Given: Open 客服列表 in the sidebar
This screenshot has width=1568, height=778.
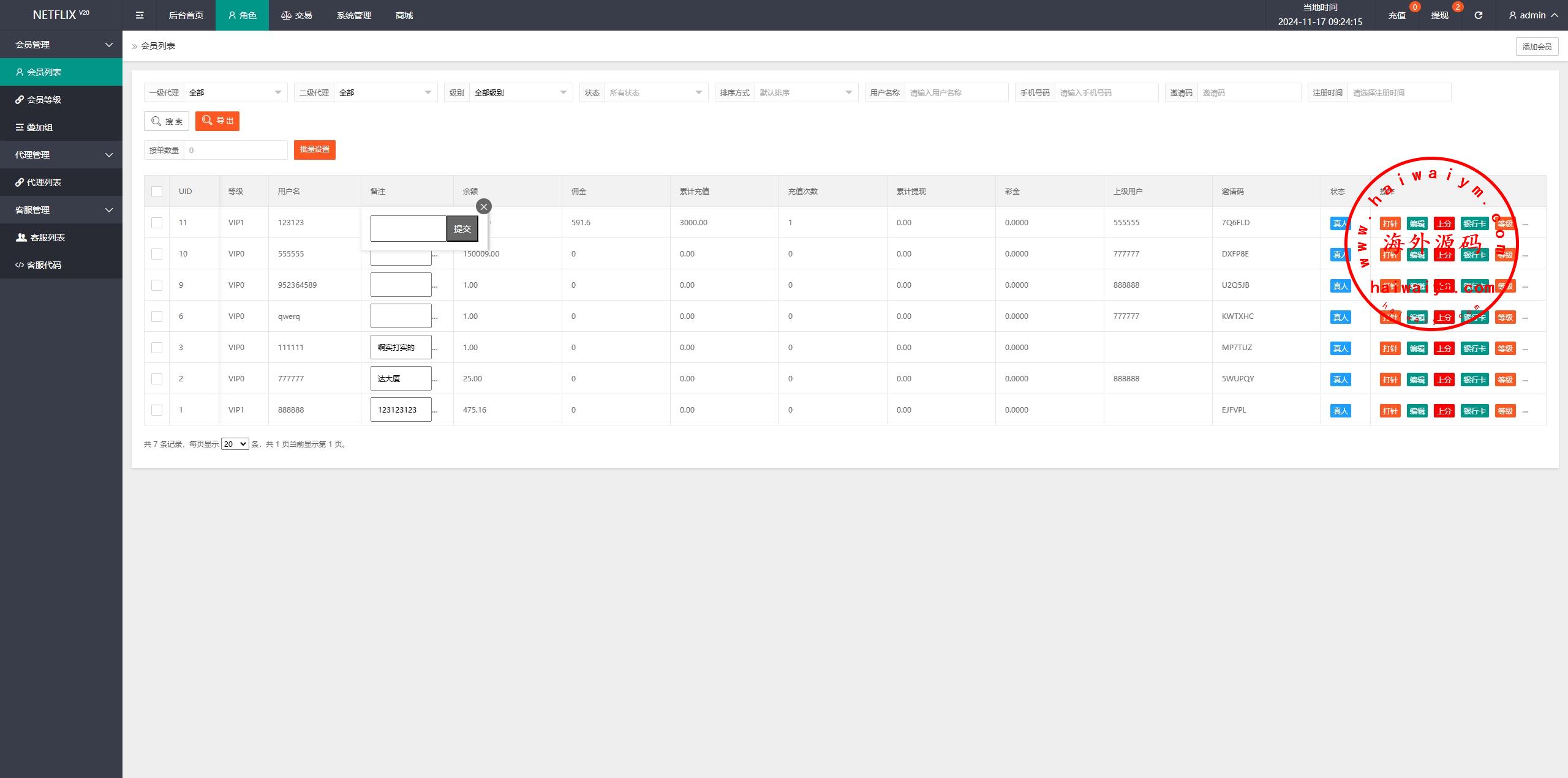Looking at the screenshot, I should tap(47, 238).
